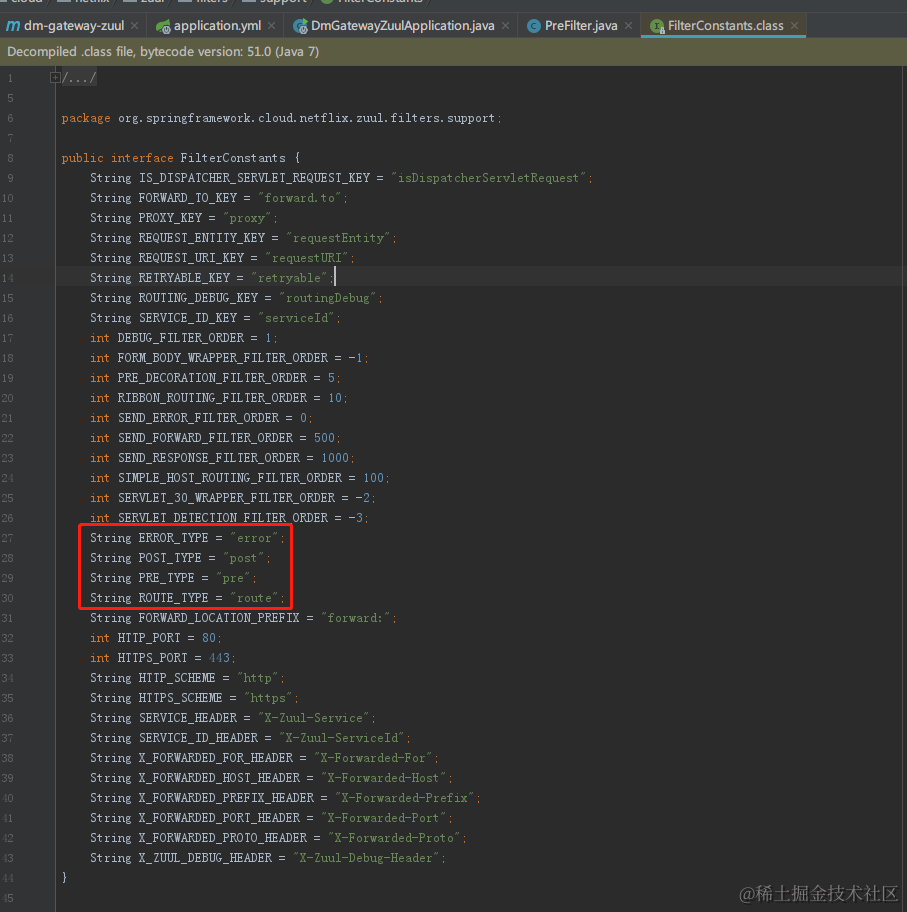Click the HTTP_PORT constant
The width and height of the screenshot is (907, 912).
tap(149, 638)
